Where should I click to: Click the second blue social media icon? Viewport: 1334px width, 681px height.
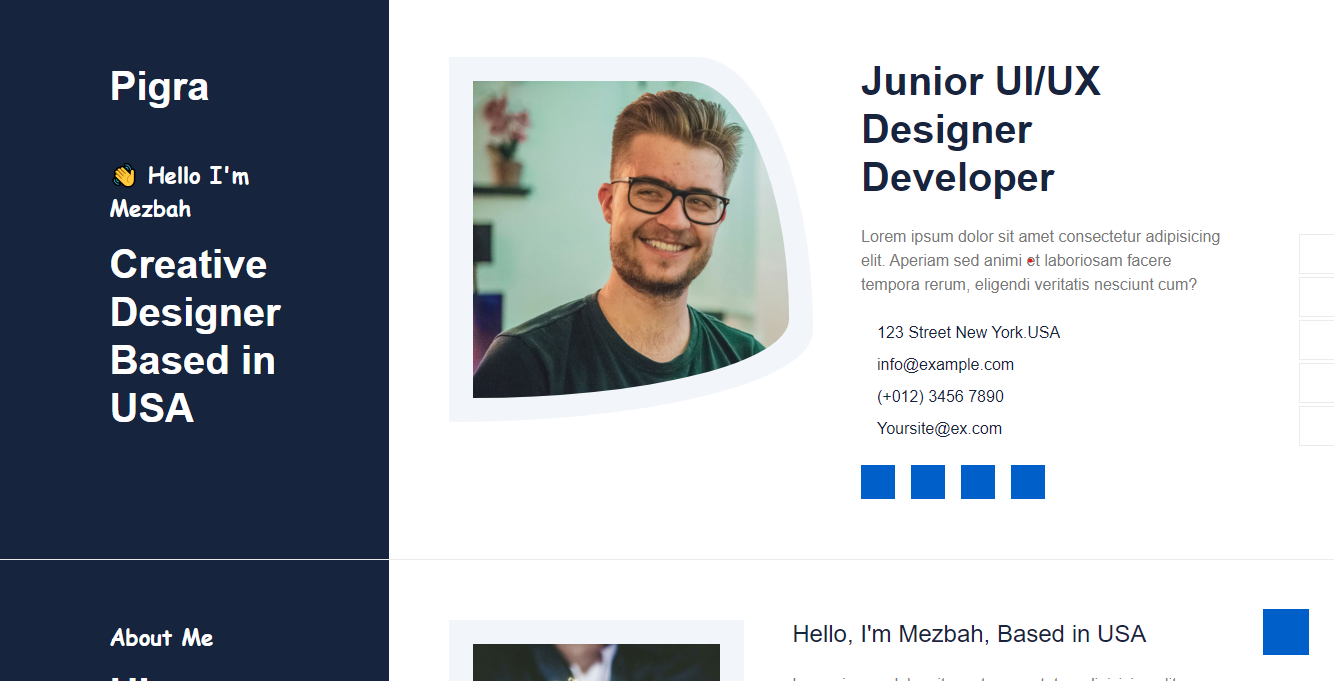[x=927, y=482]
